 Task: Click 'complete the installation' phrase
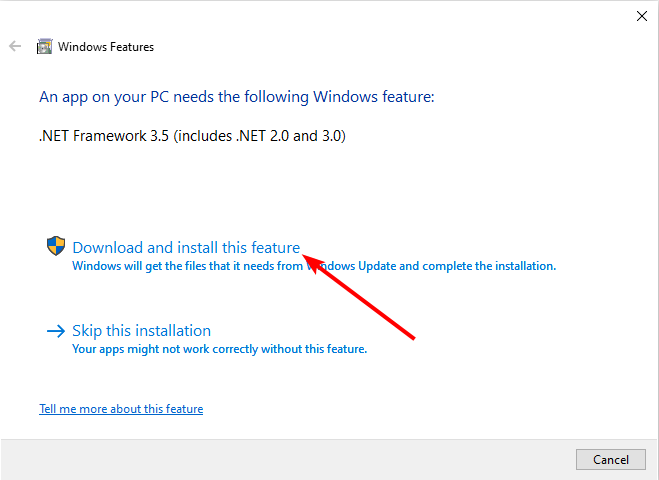point(489,266)
